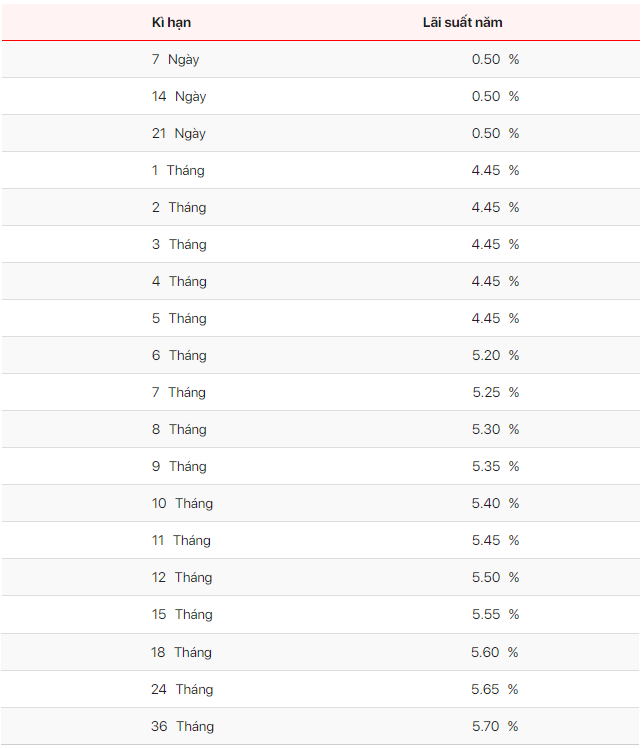The width and height of the screenshot is (644, 748).
Task: Select the 15 Tháng term label
Action: pos(182,614)
